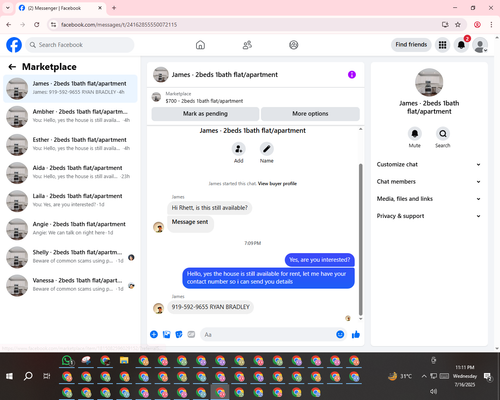
Task: Click message '919-592-9655 RYAN BRADLEY'
Action: [x=210, y=307]
